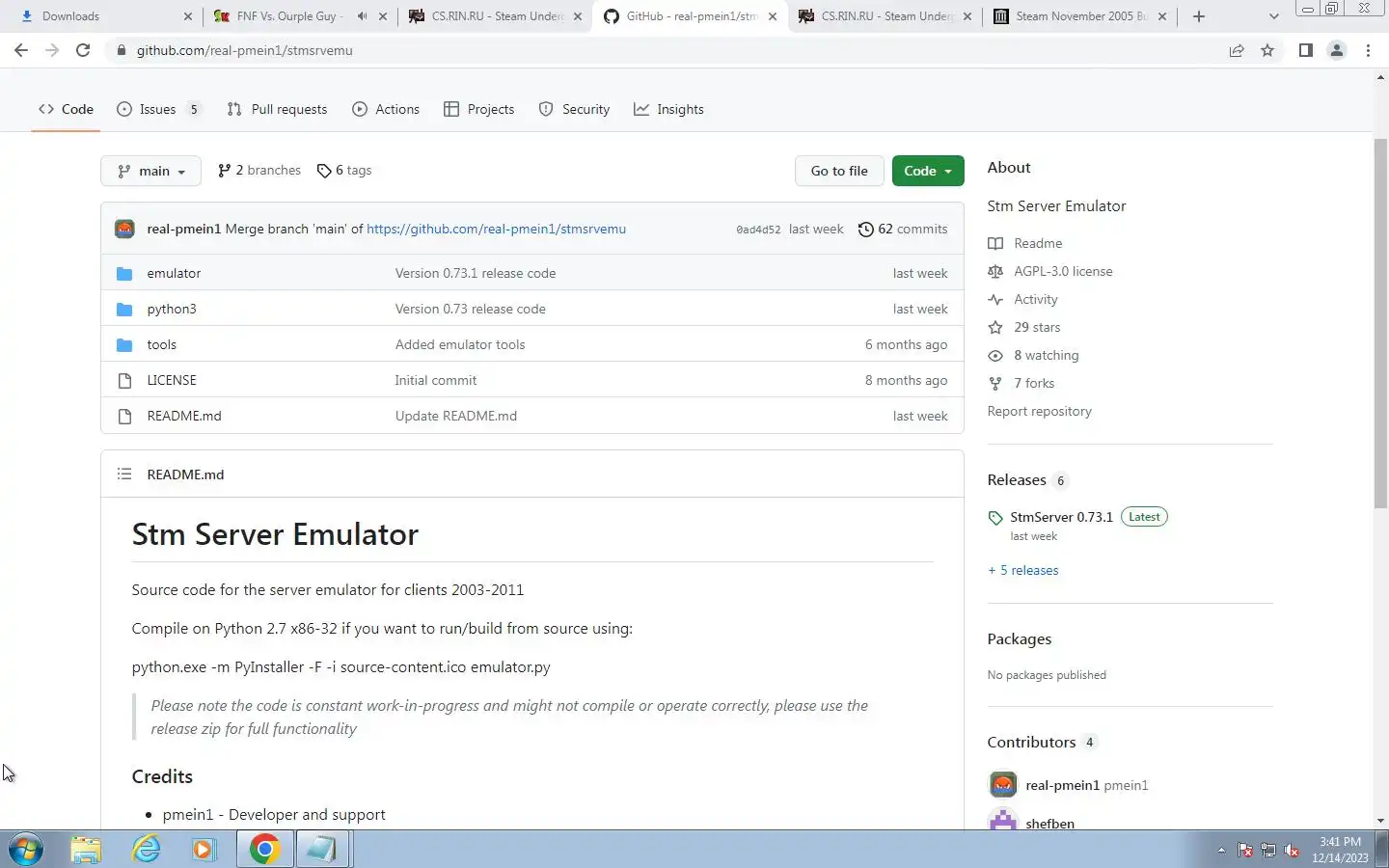Open the Pull requests tab

click(277, 109)
